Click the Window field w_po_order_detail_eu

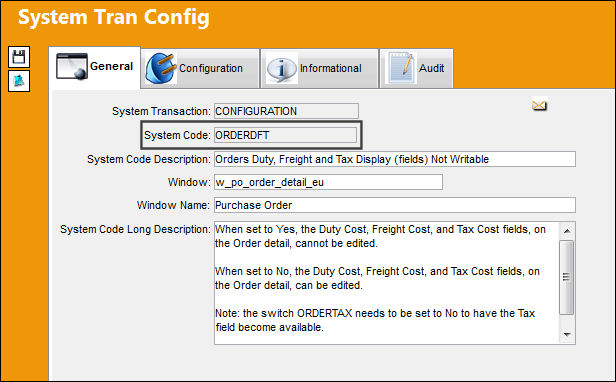point(328,182)
